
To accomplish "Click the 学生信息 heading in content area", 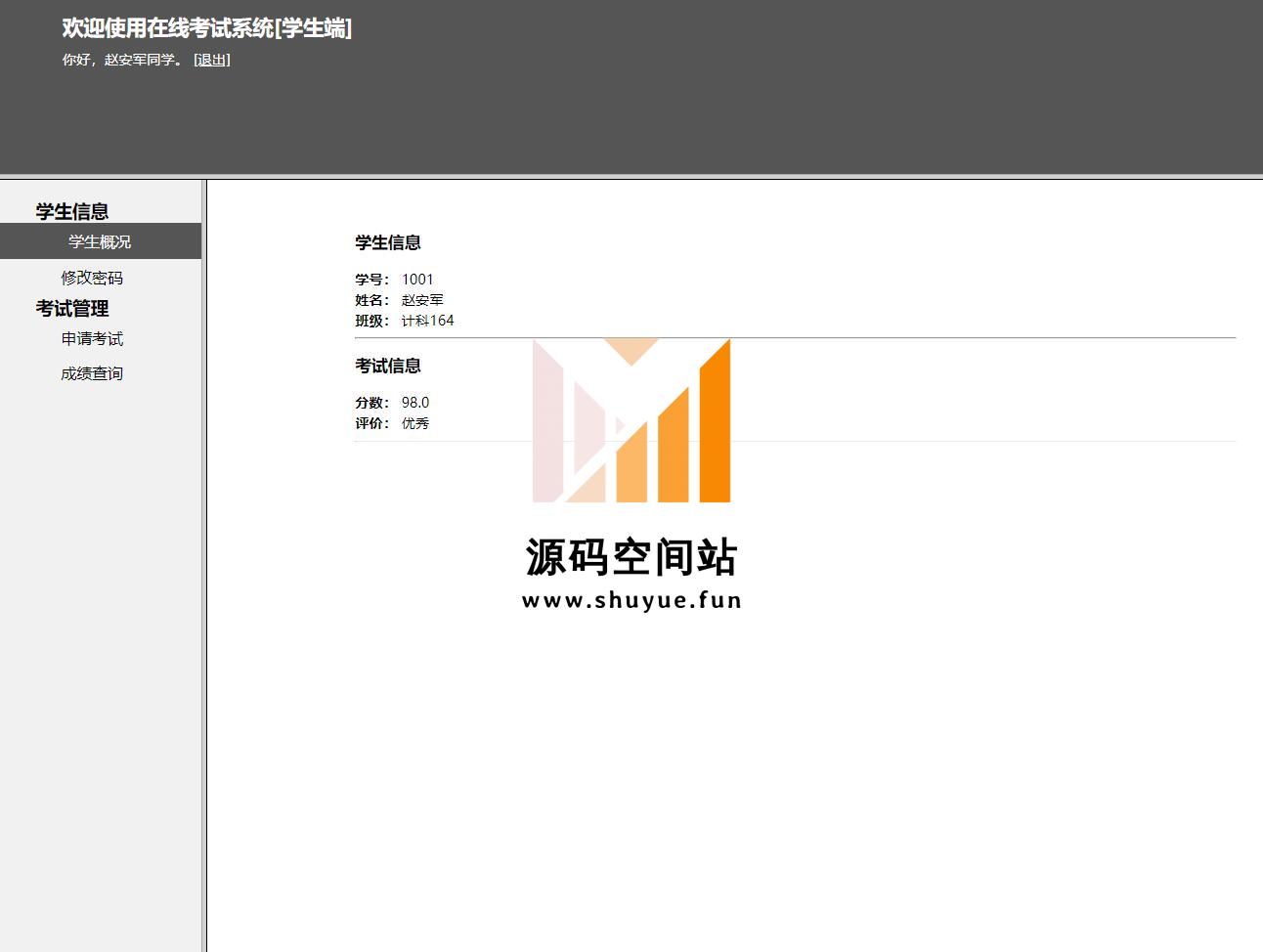I will pyautogui.click(x=388, y=242).
